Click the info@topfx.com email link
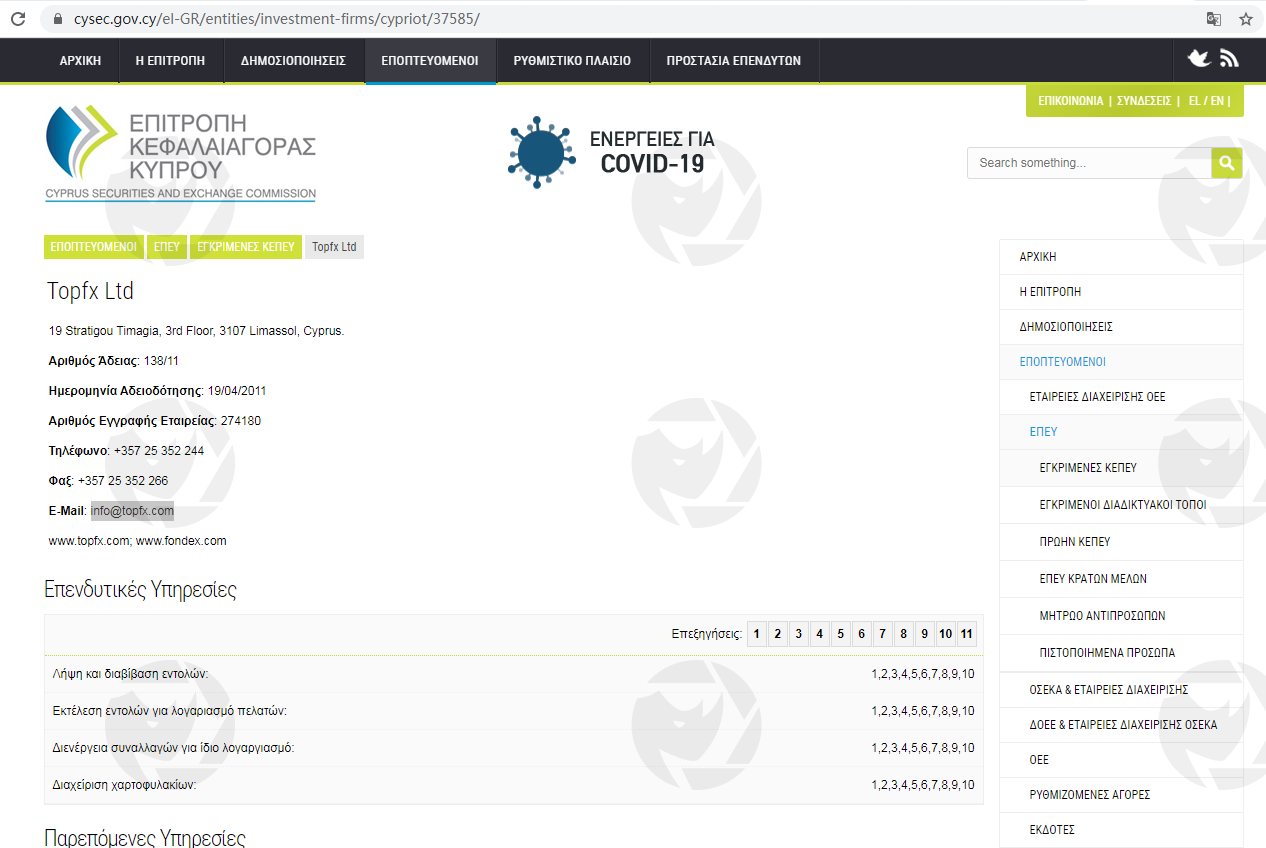 [x=132, y=511]
